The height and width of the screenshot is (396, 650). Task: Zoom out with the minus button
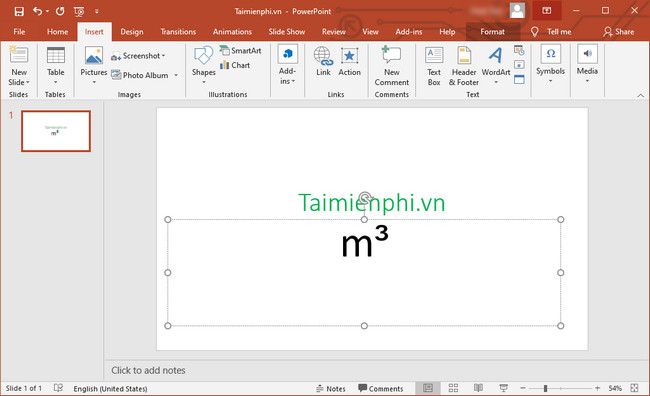(523, 388)
